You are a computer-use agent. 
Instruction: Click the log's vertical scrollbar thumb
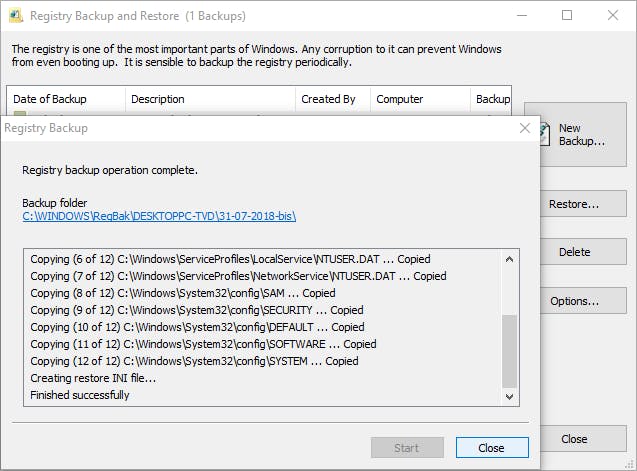pyautogui.click(x=510, y=349)
